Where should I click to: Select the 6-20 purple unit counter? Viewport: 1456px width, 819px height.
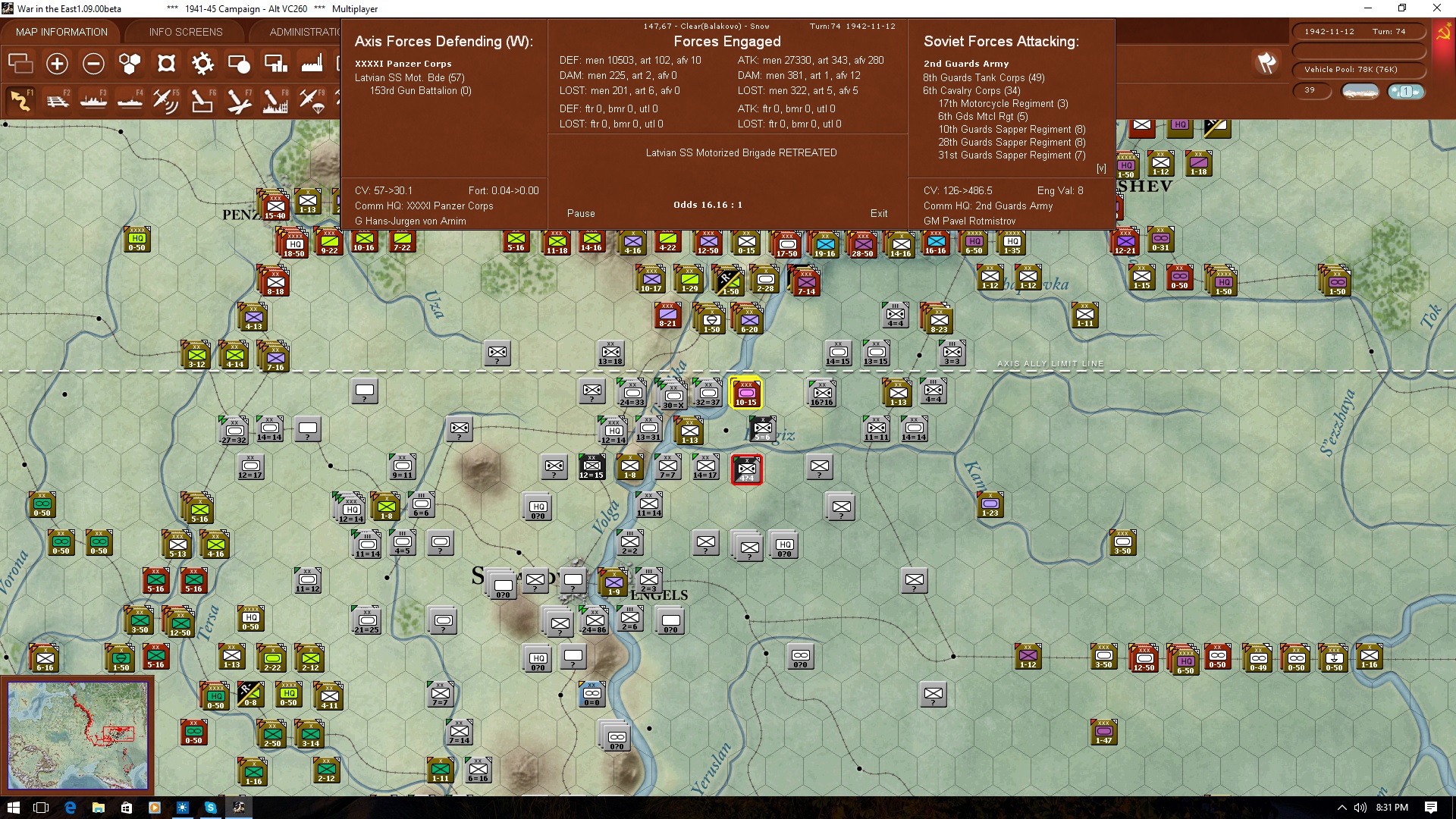(x=749, y=321)
